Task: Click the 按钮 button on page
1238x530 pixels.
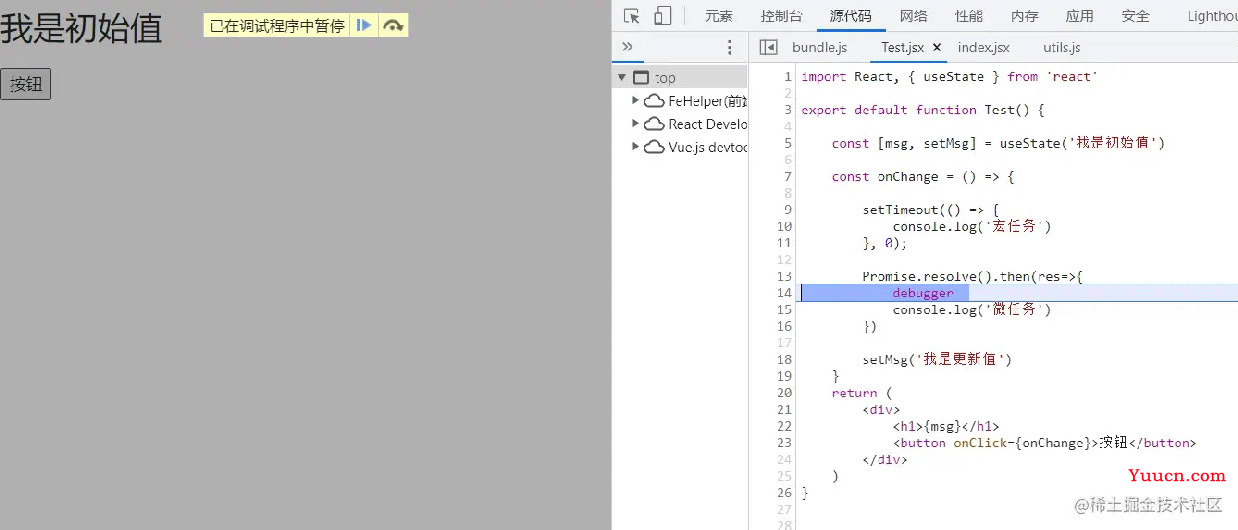Action: pyautogui.click(x=25, y=85)
